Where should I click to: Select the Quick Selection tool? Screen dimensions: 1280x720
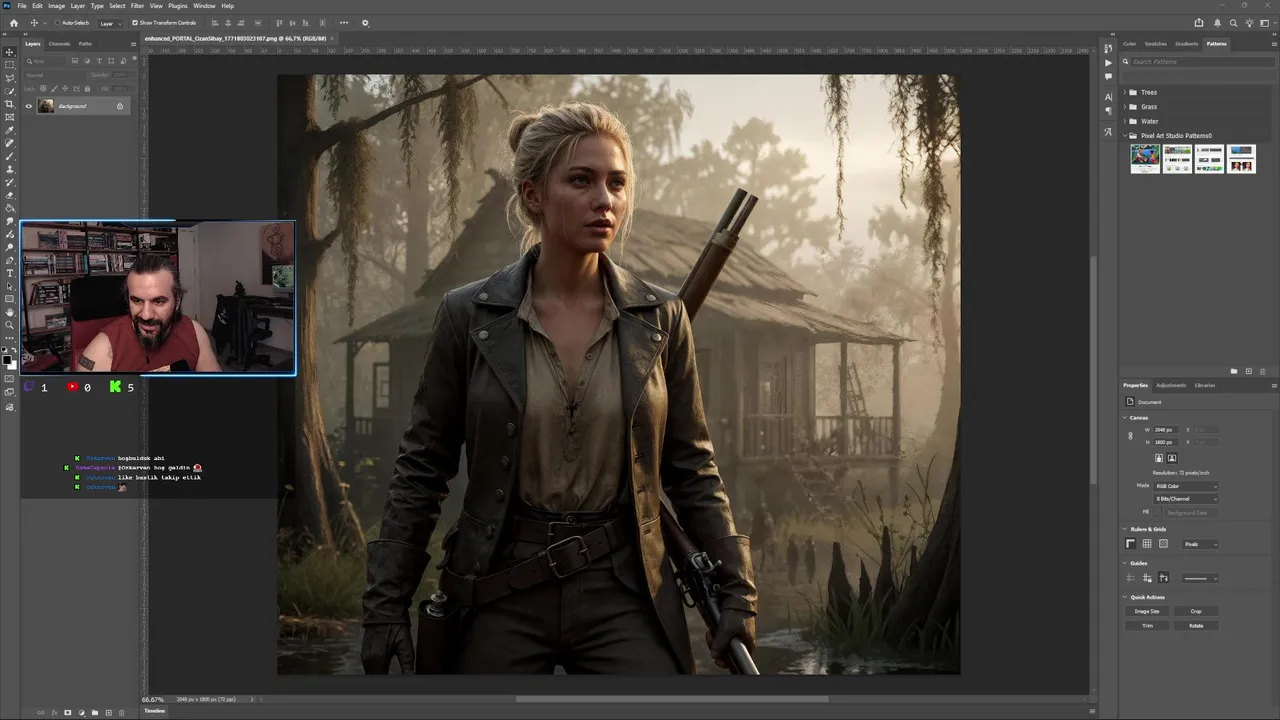pos(10,91)
